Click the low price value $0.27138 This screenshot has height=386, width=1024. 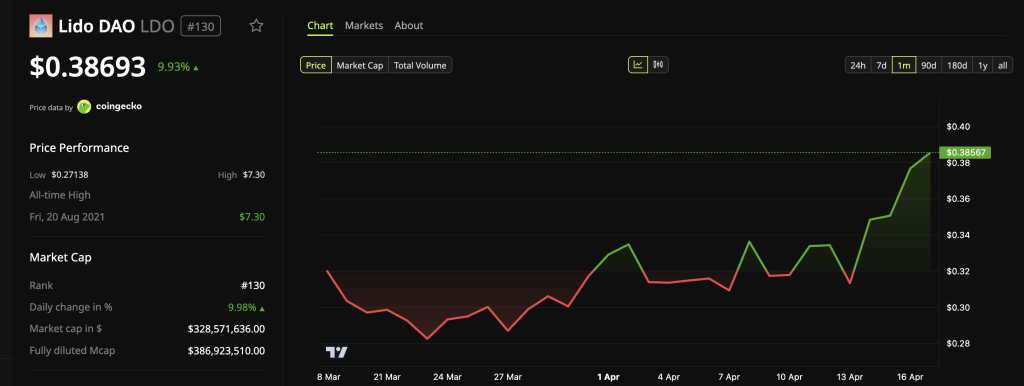(x=71, y=174)
